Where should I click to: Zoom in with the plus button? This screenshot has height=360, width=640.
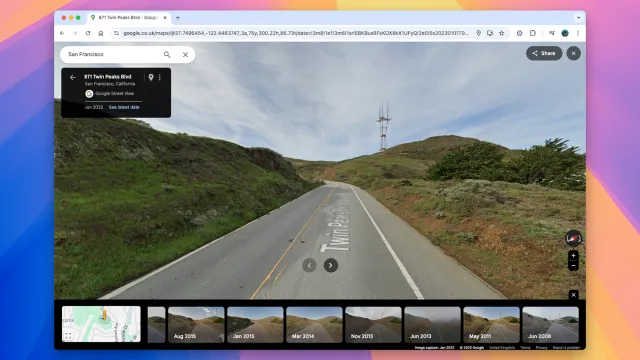tap(573, 256)
